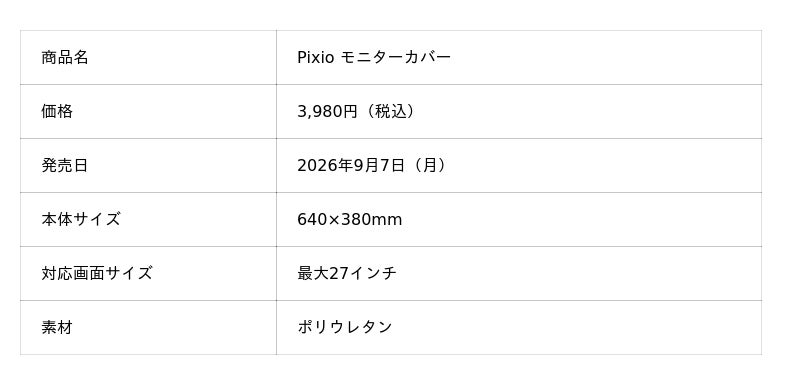Click the 商品名 label cell
The image size is (800, 385).
[x=148, y=58]
